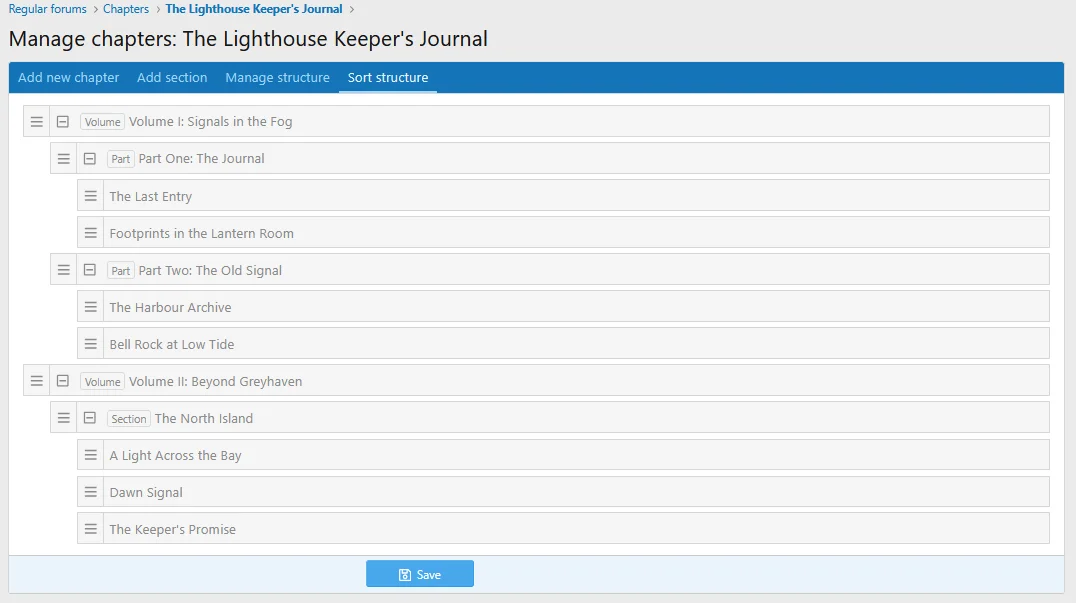Image resolution: width=1076 pixels, height=603 pixels.
Task: Select 'Part Two: The Old Signal' title
Action: [x=210, y=270]
